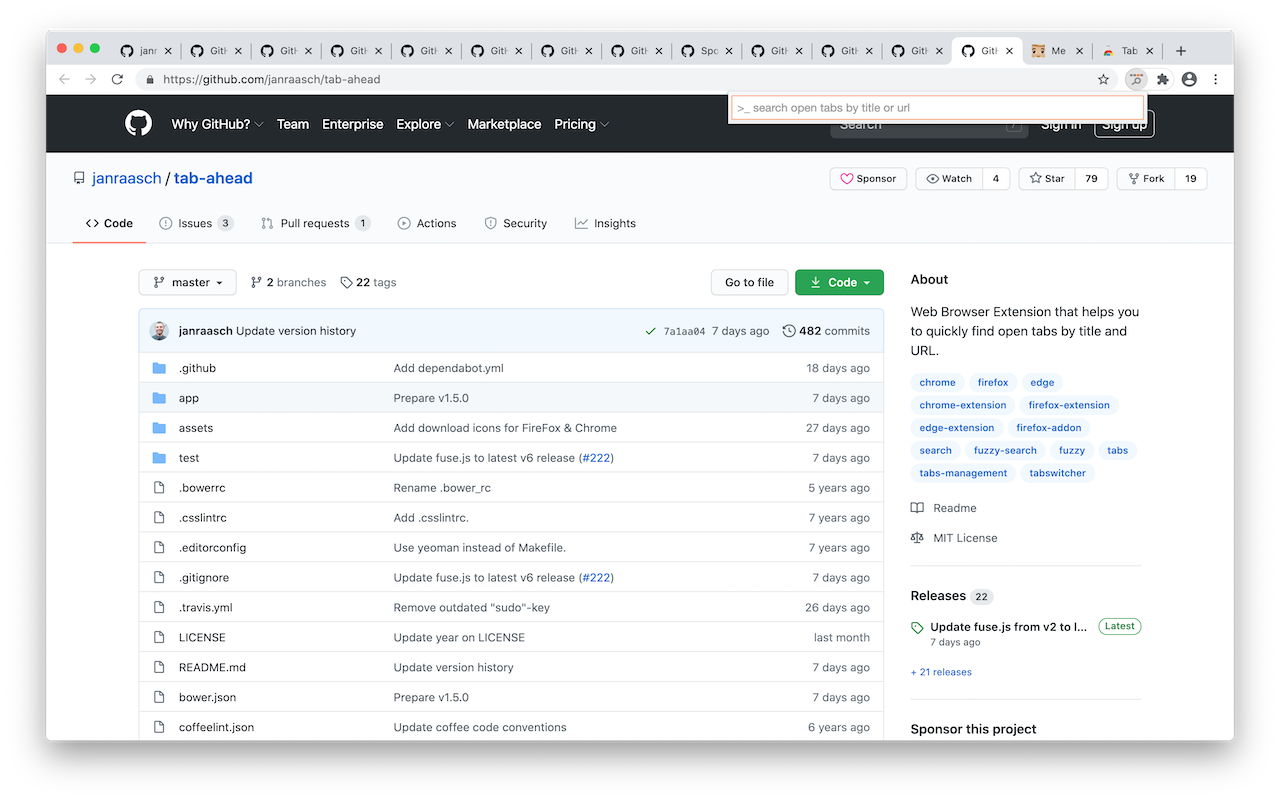
Task: Open the 2 branches link
Action: [288, 283]
